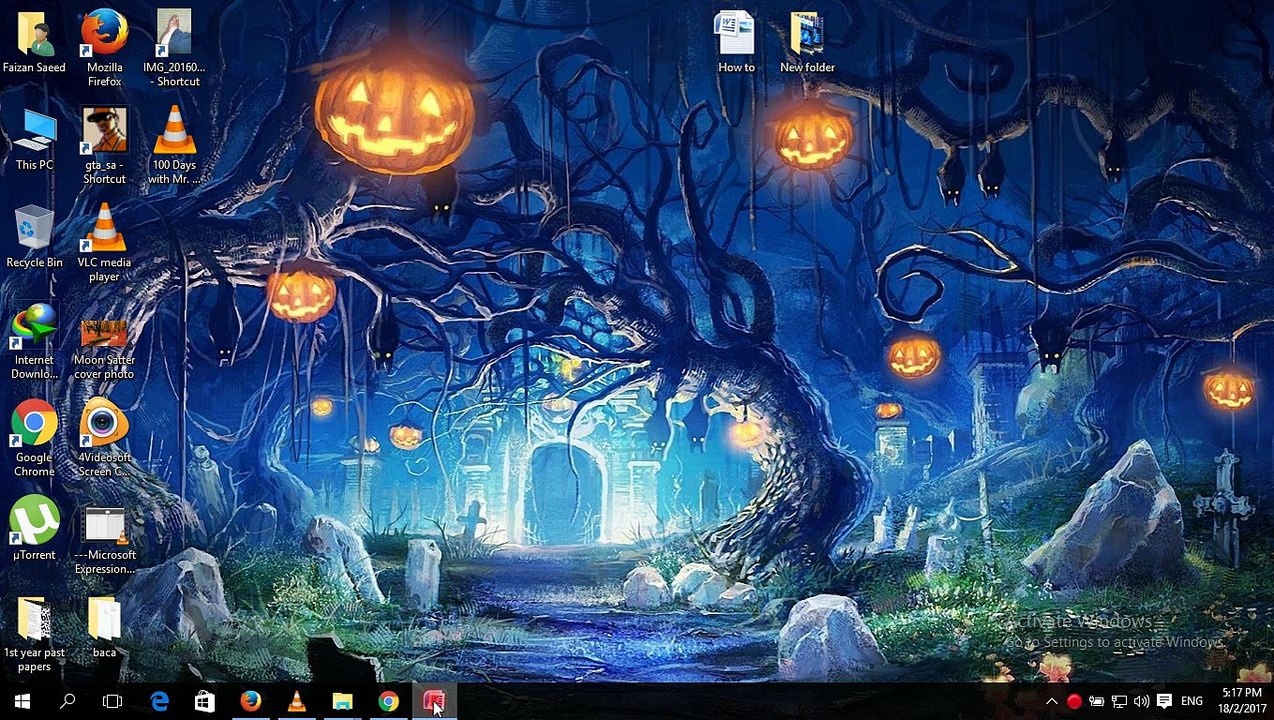1274x720 pixels.
Task: Open the Action Center notifications
Action: point(1164,702)
